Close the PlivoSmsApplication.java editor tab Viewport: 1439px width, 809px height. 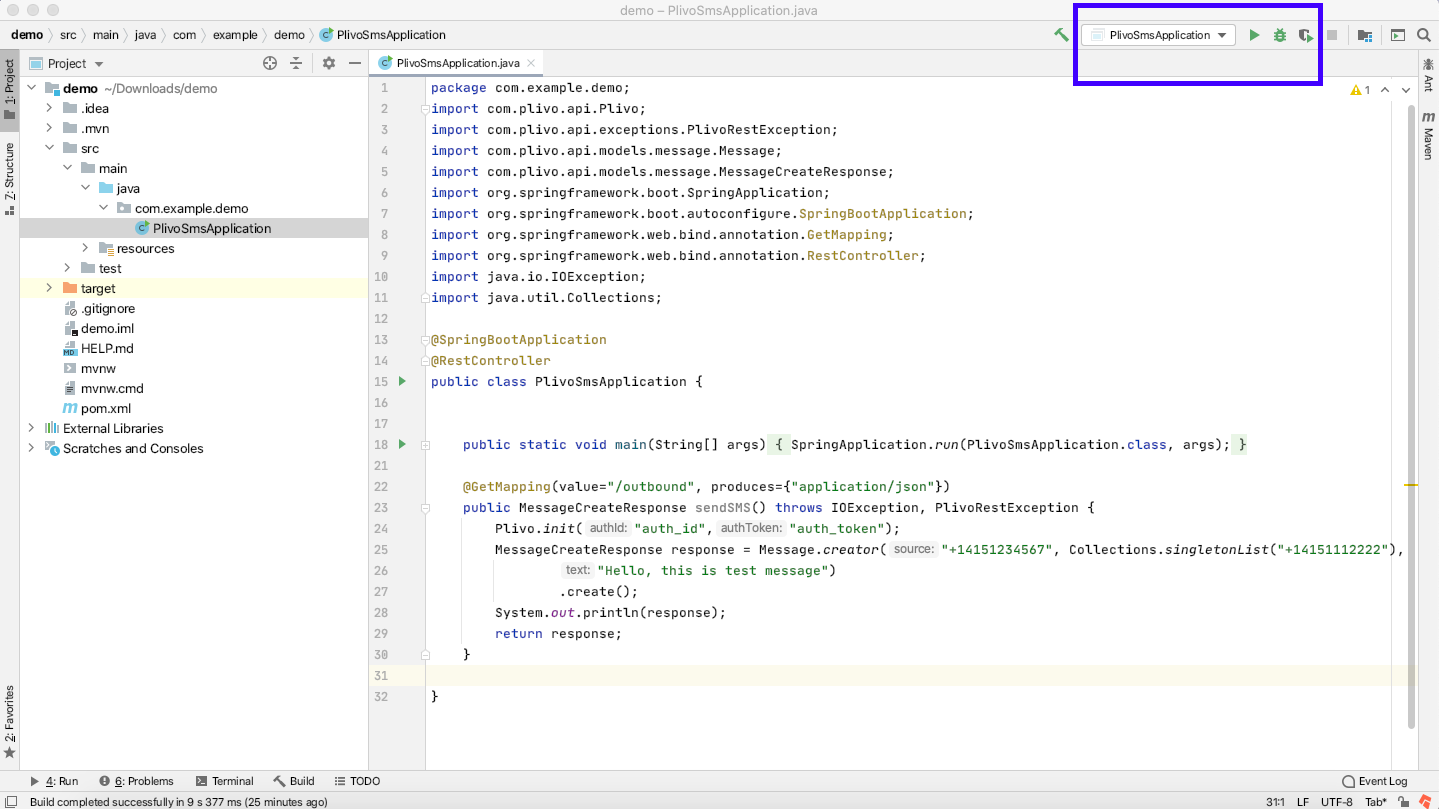531,62
